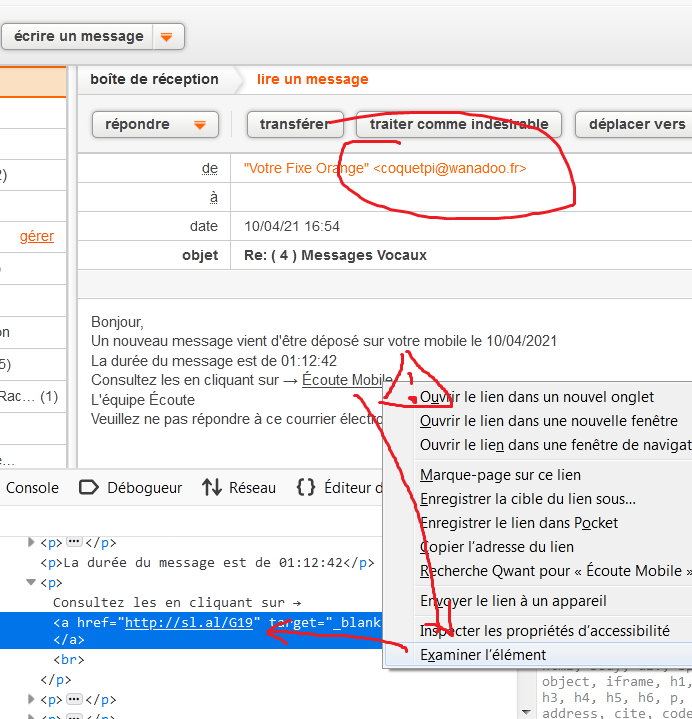This screenshot has height=719, width=692.
Task: Open the Console devtools tab
Action: click(32, 488)
